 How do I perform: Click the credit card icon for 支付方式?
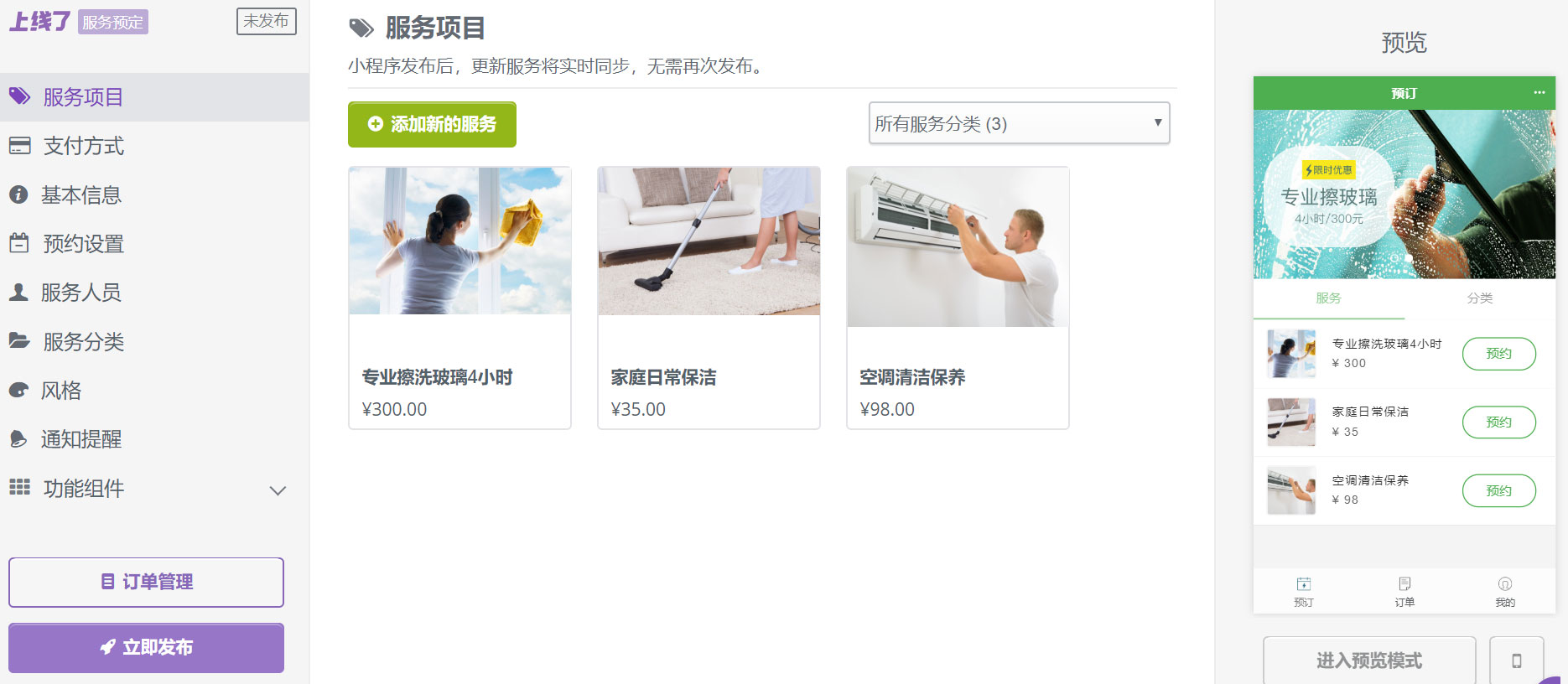click(20, 146)
